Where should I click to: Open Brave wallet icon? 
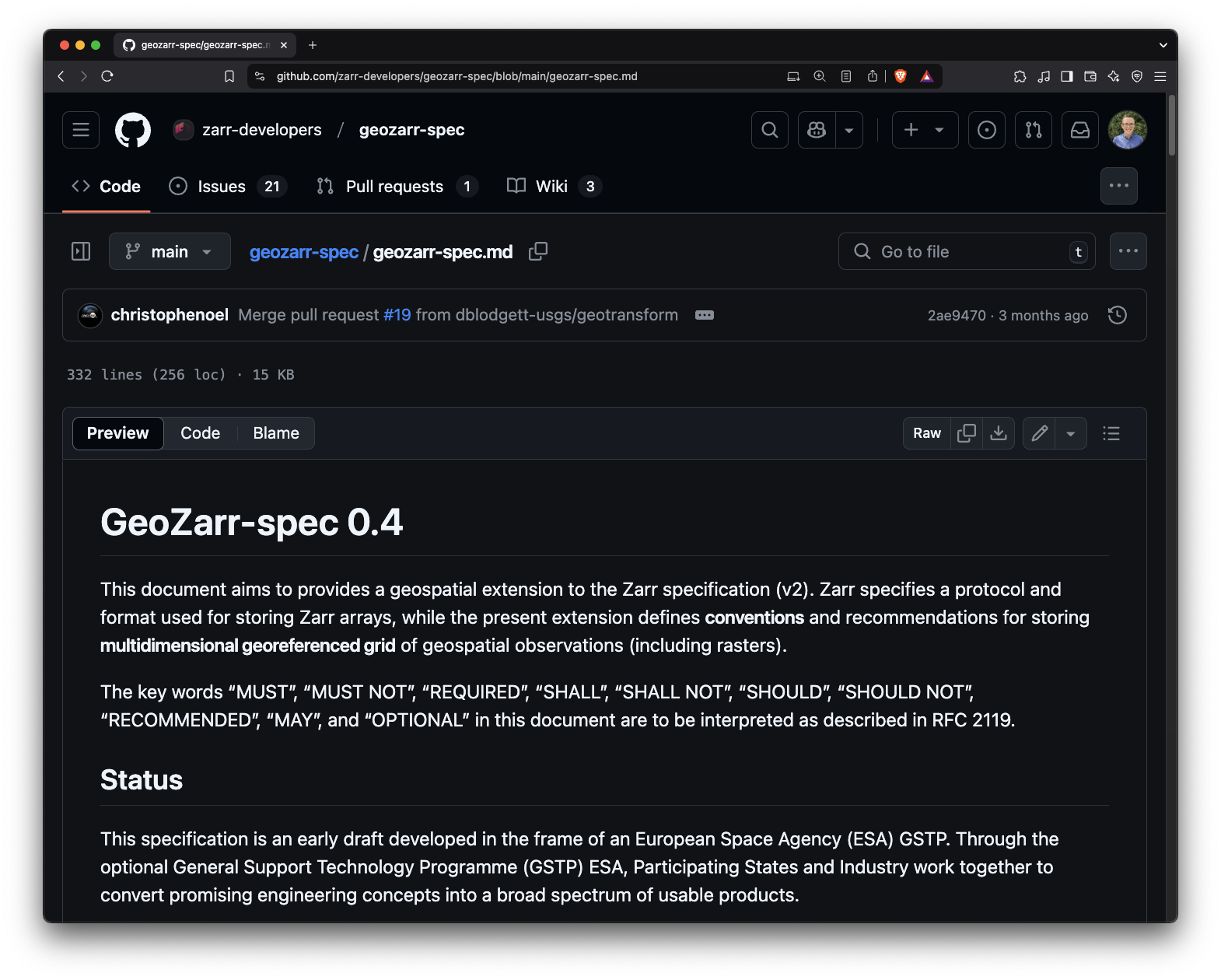tap(1090, 76)
